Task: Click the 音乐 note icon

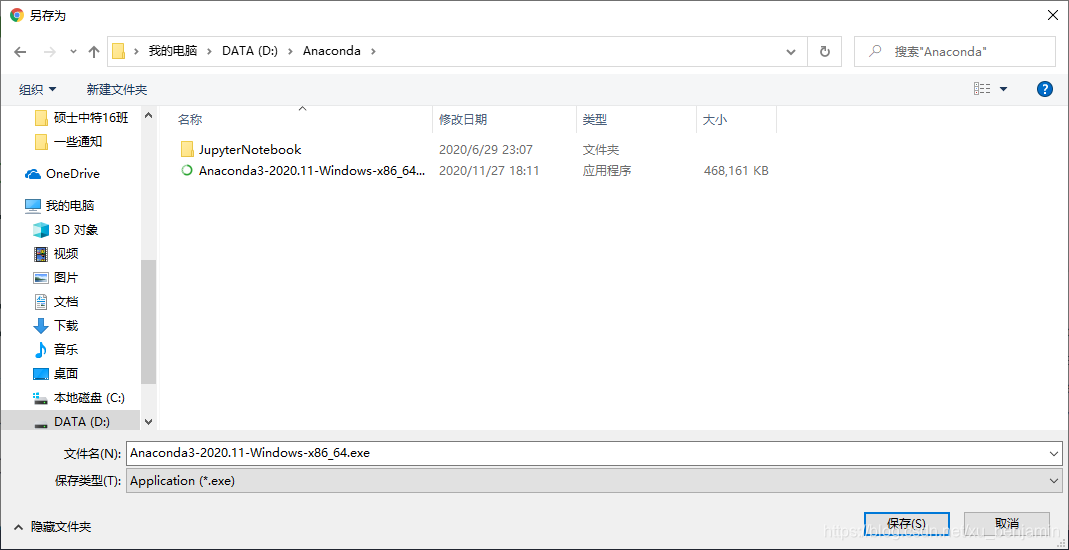Action: click(x=42, y=350)
